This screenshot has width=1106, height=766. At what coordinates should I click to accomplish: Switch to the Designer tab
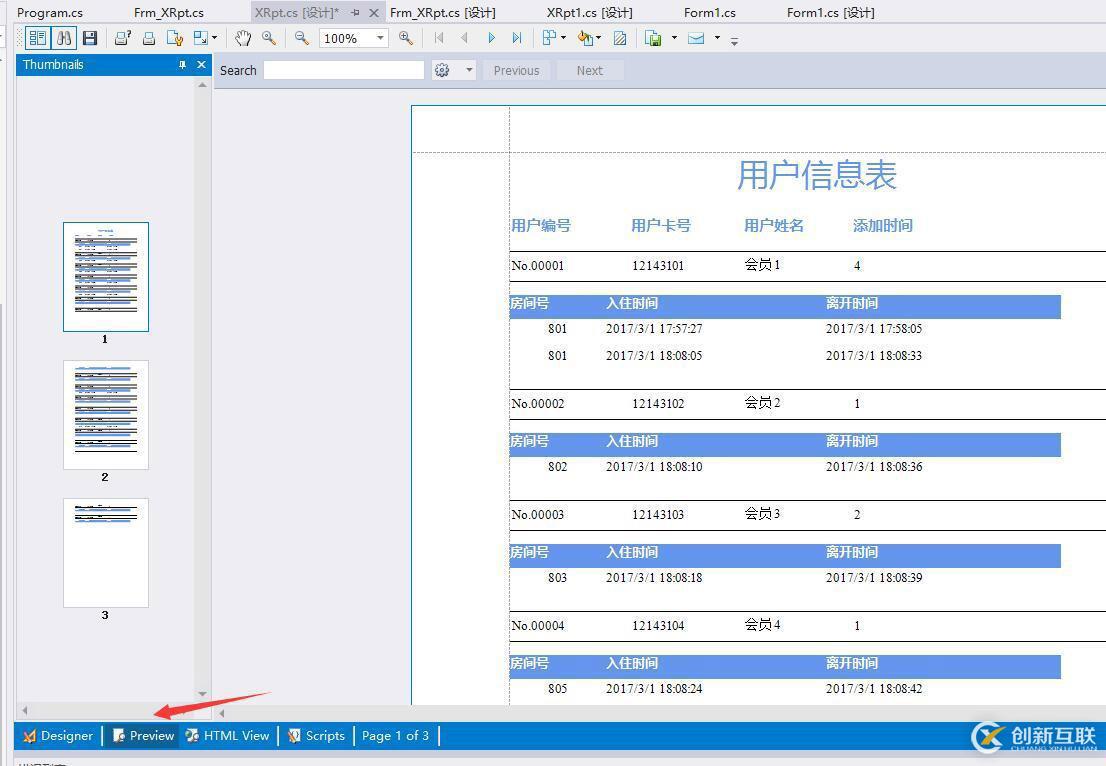pyautogui.click(x=59, y=736)
